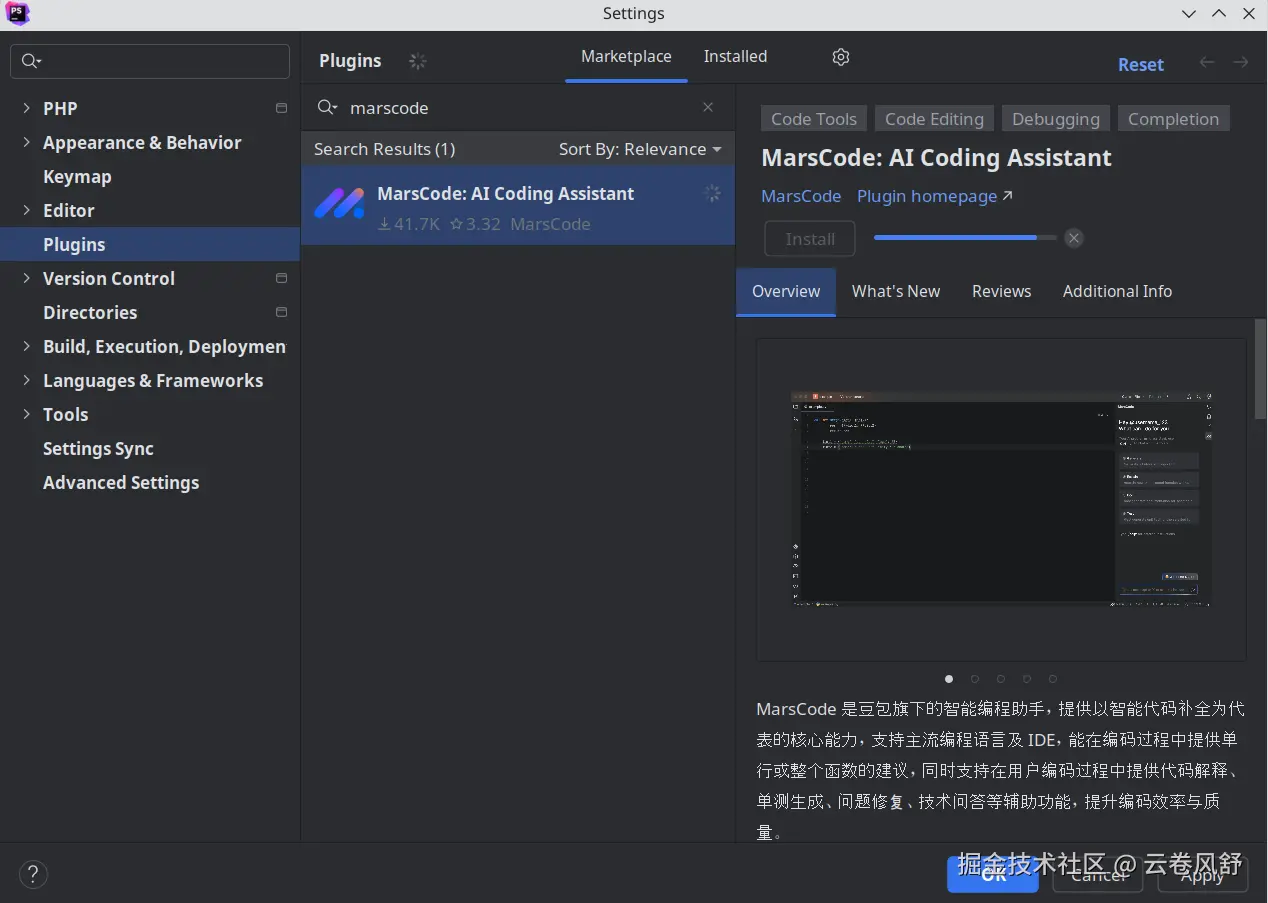Select Settings Sync in settings tree
This screenshot has width=1268, height=903.
98,448
